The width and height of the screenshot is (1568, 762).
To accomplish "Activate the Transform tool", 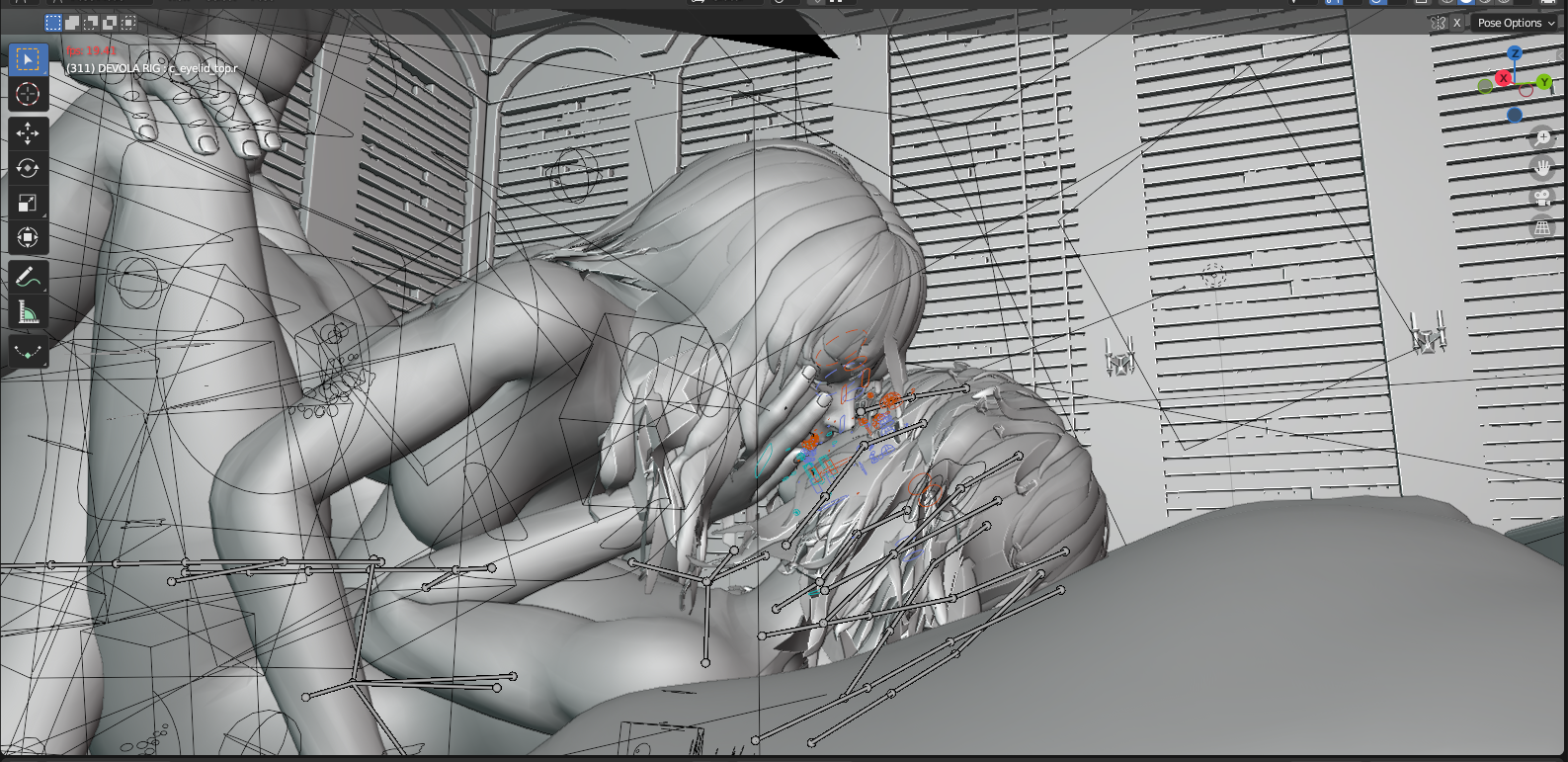I will 28,238.
